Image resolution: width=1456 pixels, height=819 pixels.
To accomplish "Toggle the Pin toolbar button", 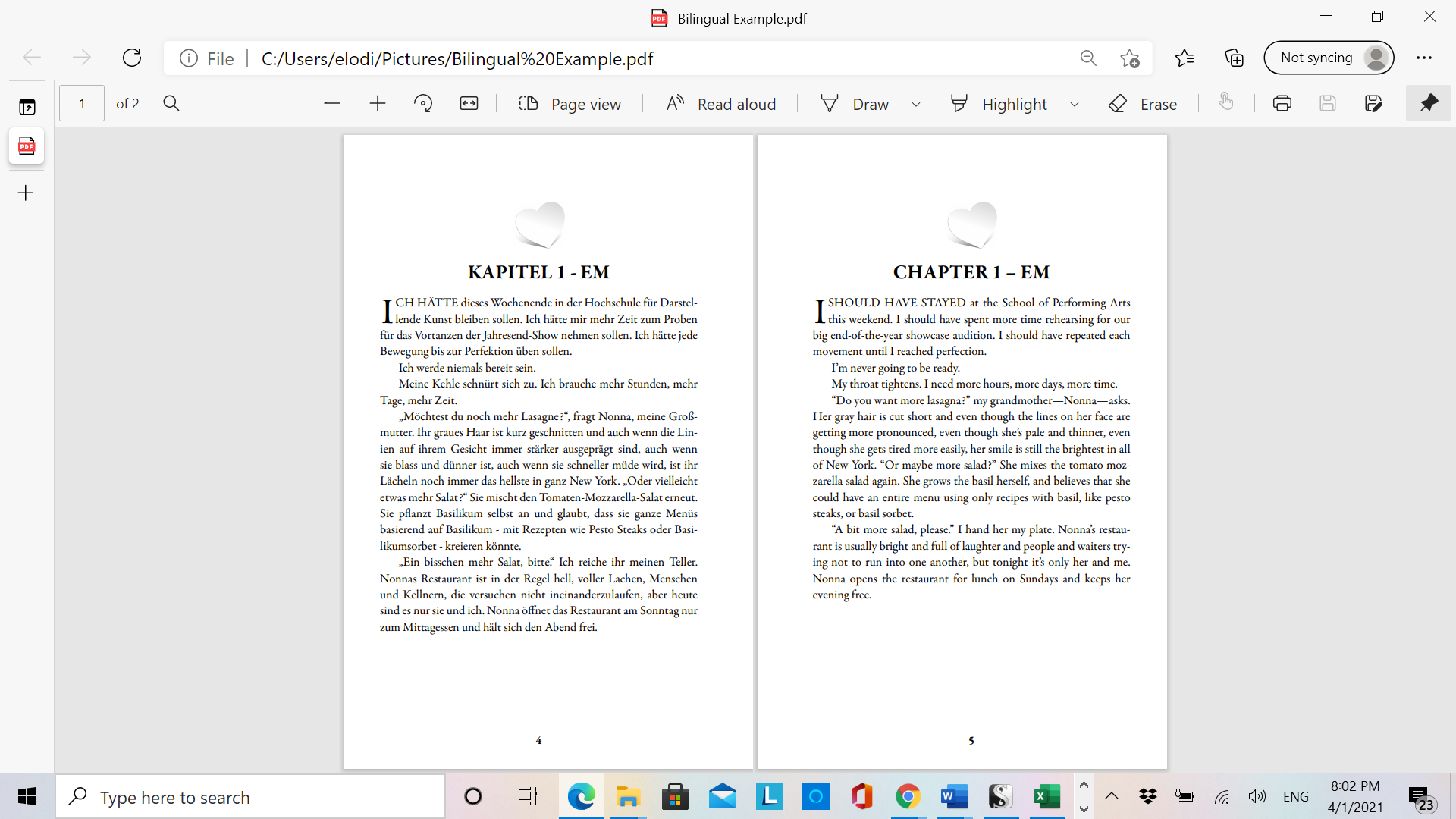I will [1429, 104].
